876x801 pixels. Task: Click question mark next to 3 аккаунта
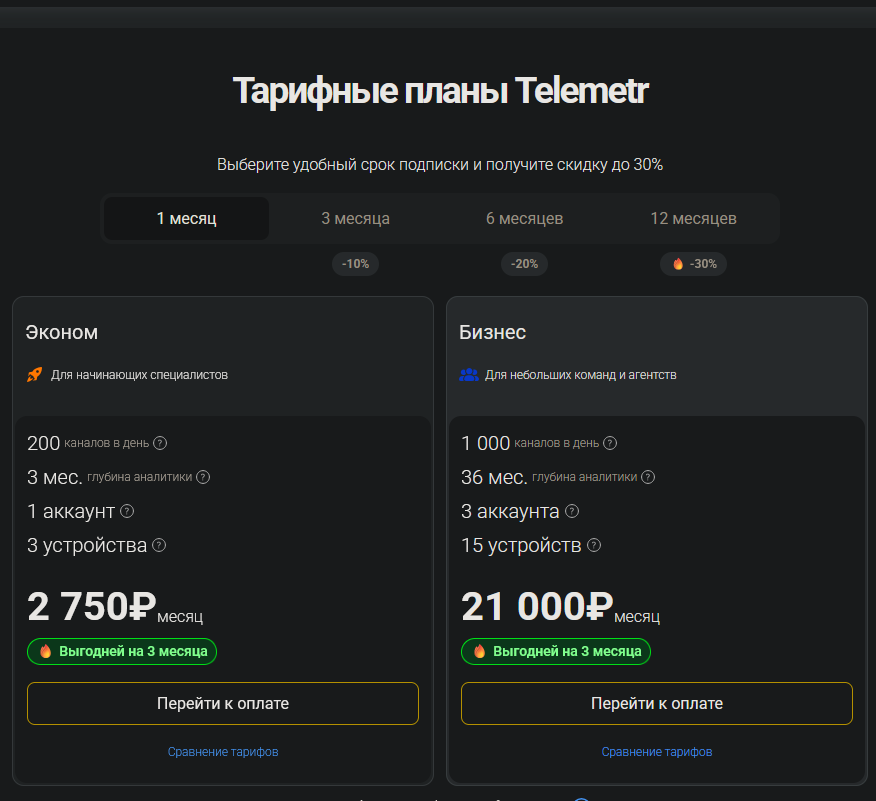pyautogui.click(x=572, y=511)
